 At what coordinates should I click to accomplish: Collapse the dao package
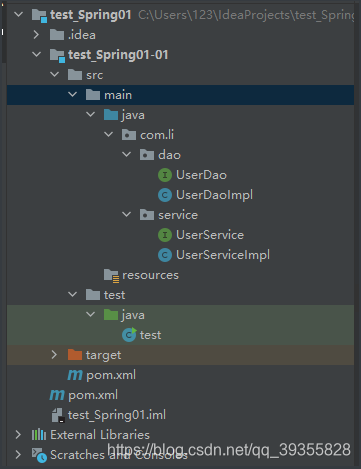point(127,154)
